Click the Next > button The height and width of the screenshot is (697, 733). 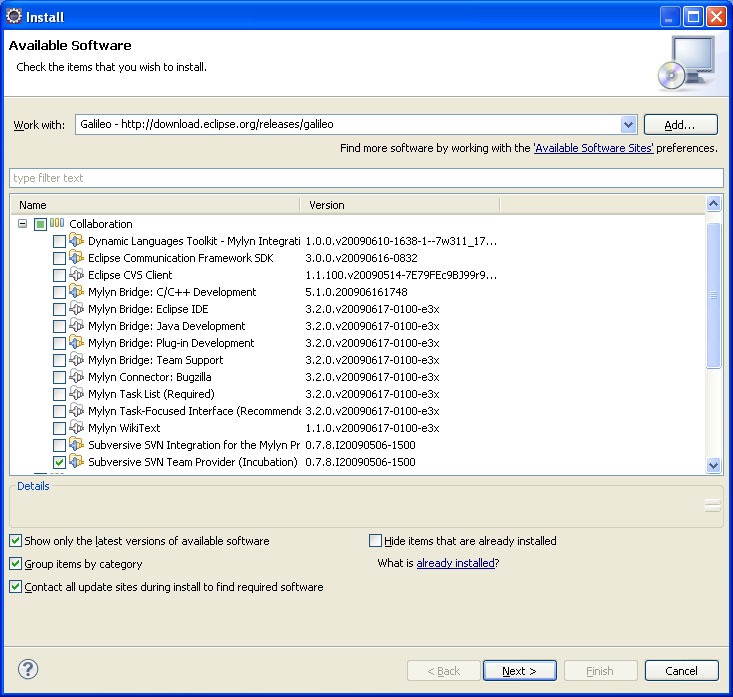coord(519,671)
